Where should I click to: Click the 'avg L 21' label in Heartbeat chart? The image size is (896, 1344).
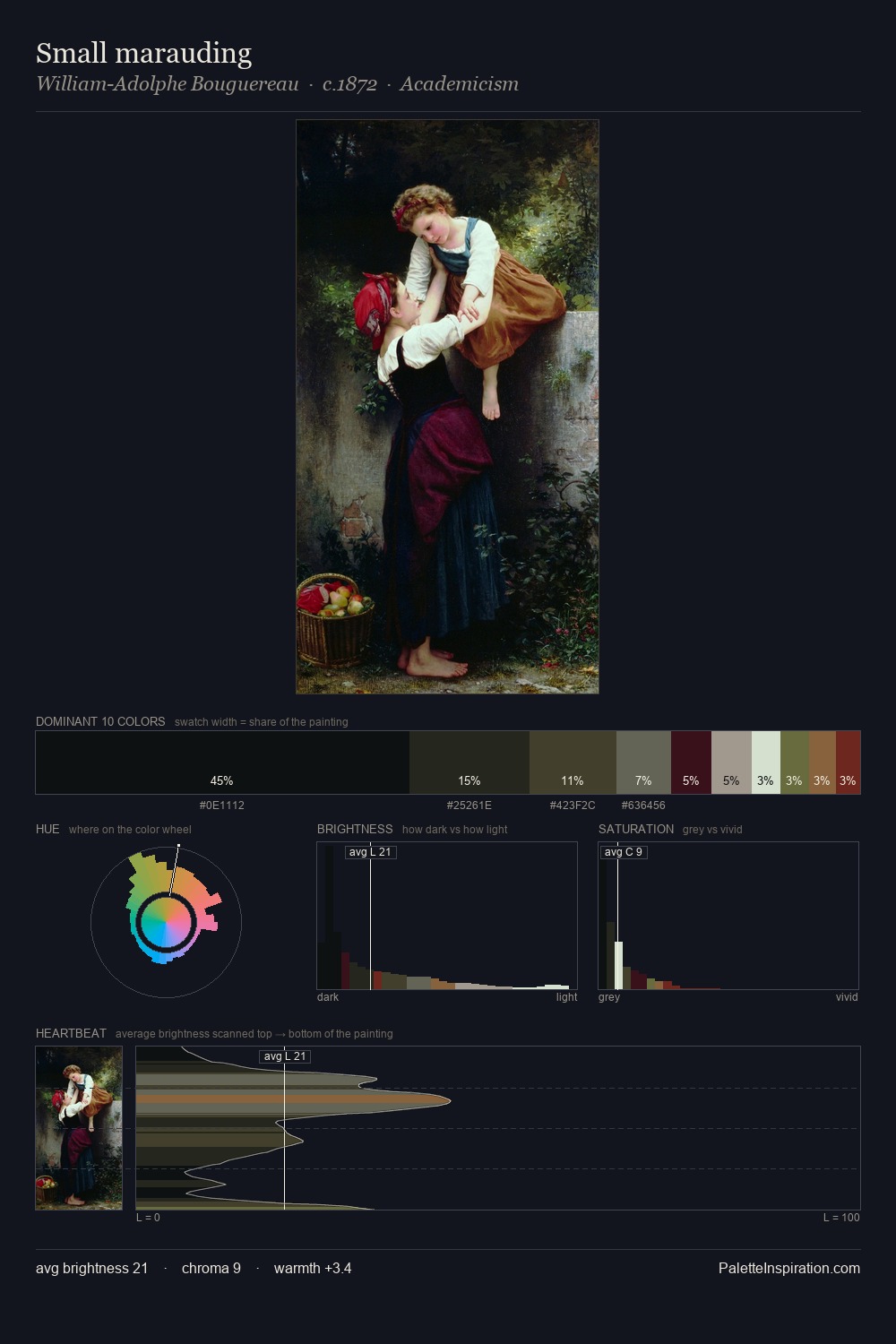pos(285,1056)
